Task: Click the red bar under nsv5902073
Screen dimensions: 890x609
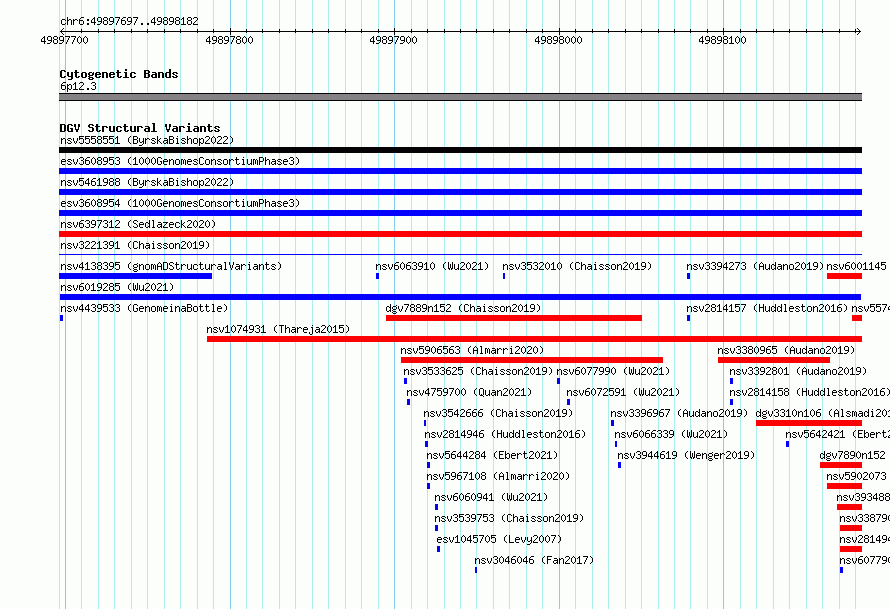Action: [x=845, y=486]
